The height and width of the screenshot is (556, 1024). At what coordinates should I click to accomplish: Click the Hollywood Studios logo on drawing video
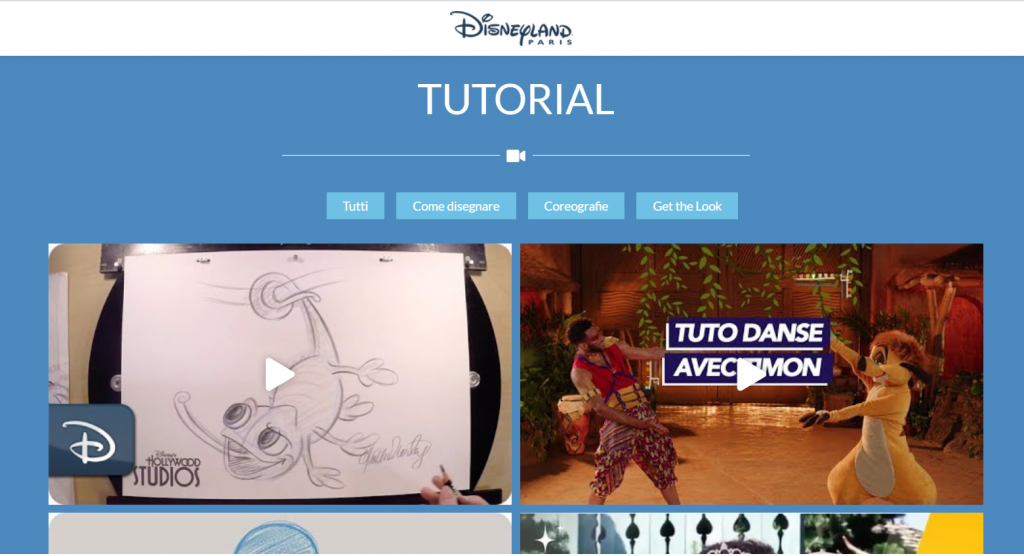pyautogui.click(x=167, y=469)
